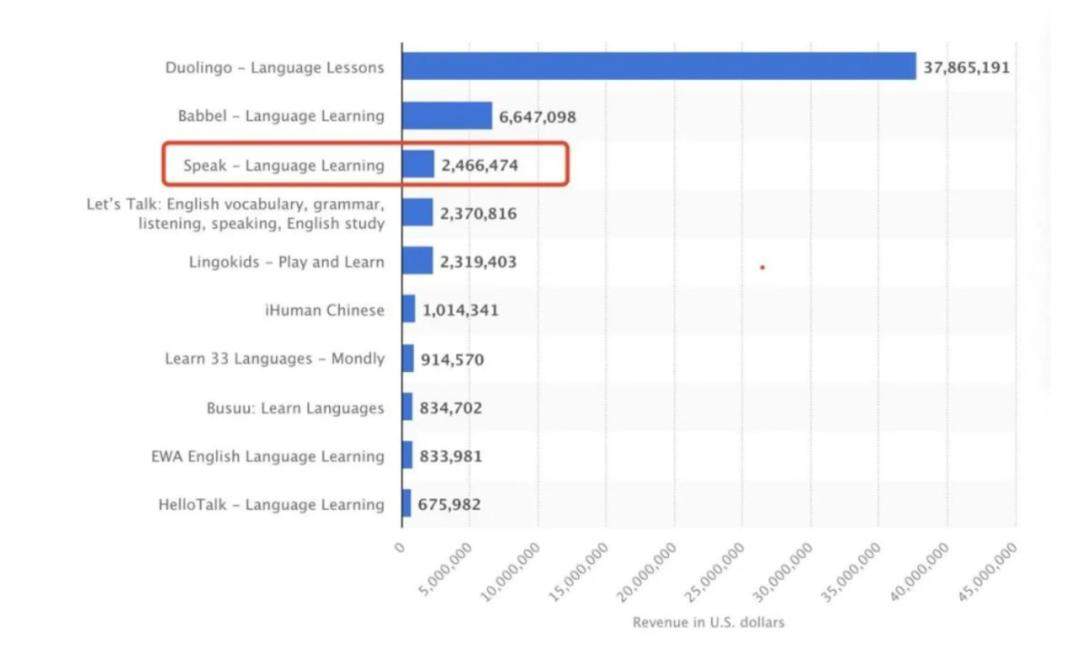Click the Speak – Language Learning bar
Screen dimensions: 1080x655
coord(418,164)
